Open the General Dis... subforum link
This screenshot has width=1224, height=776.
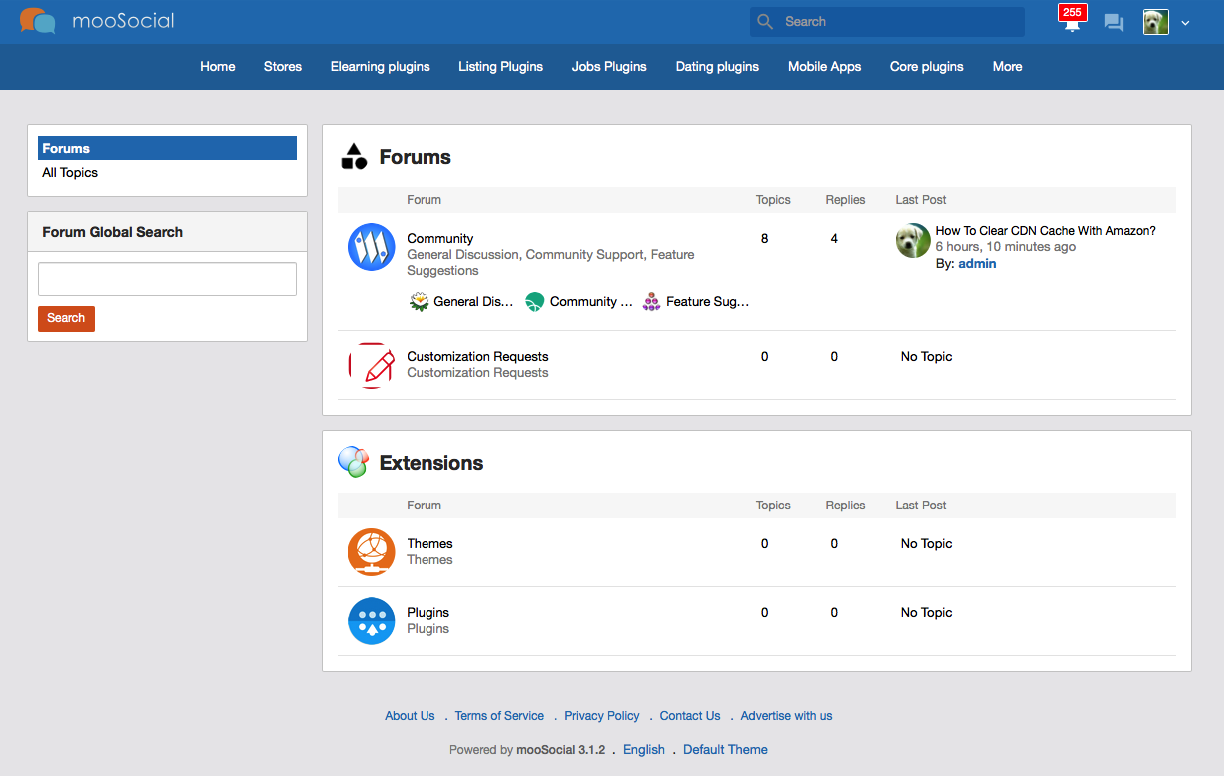tap(473, 302)
